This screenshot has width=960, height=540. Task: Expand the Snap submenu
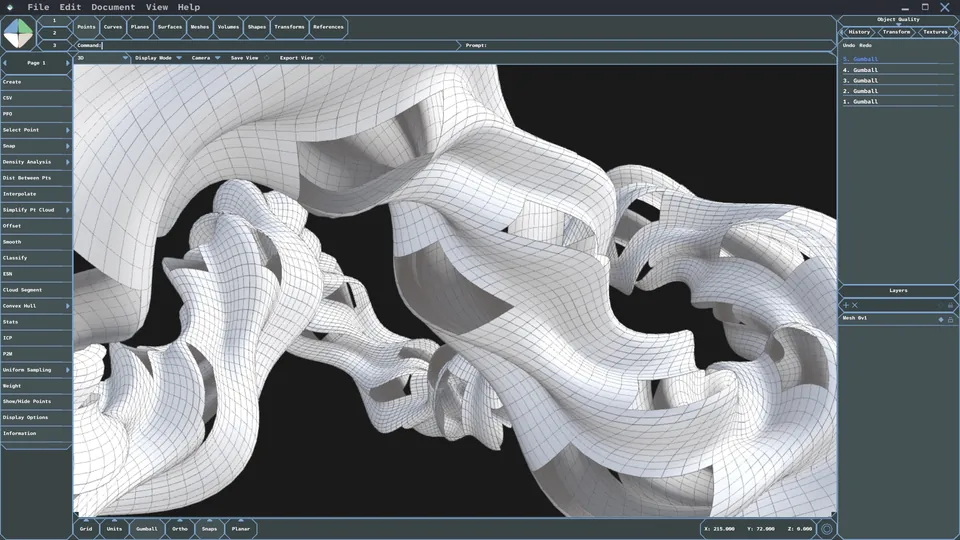click(67, 146)
